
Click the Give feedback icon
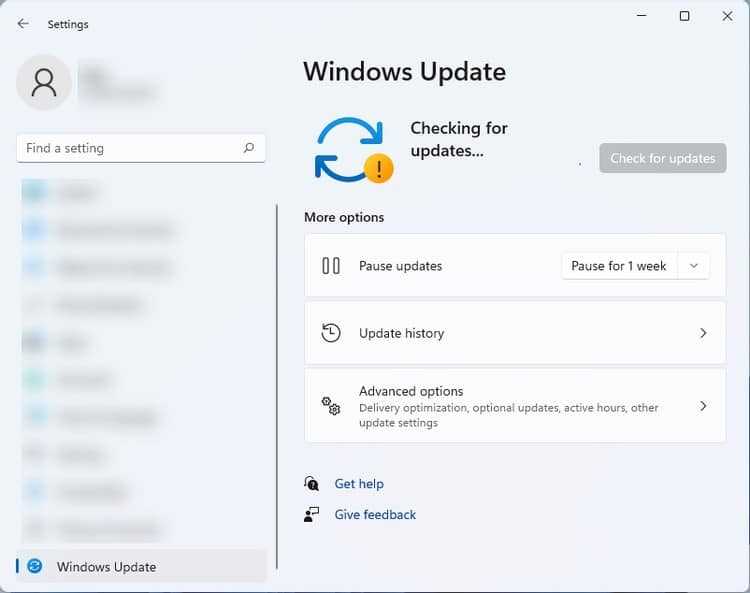pyautogui.click(x=311, y=515)
